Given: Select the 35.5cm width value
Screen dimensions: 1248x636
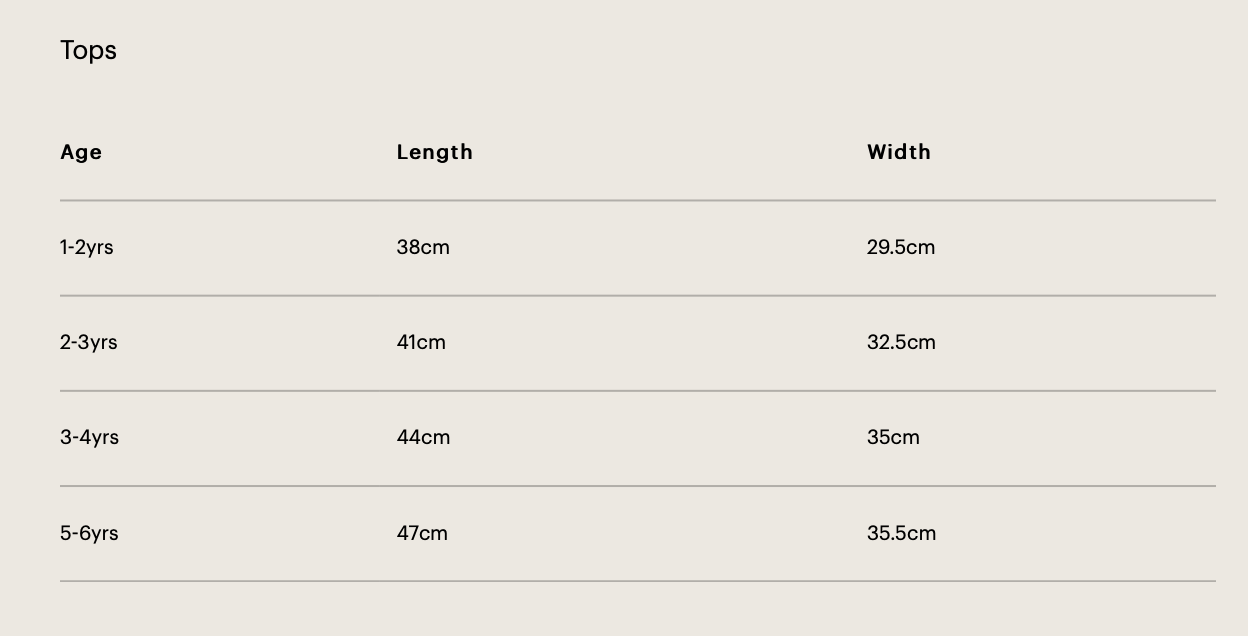Looking at the screenshot, I should tap(901, 533).
